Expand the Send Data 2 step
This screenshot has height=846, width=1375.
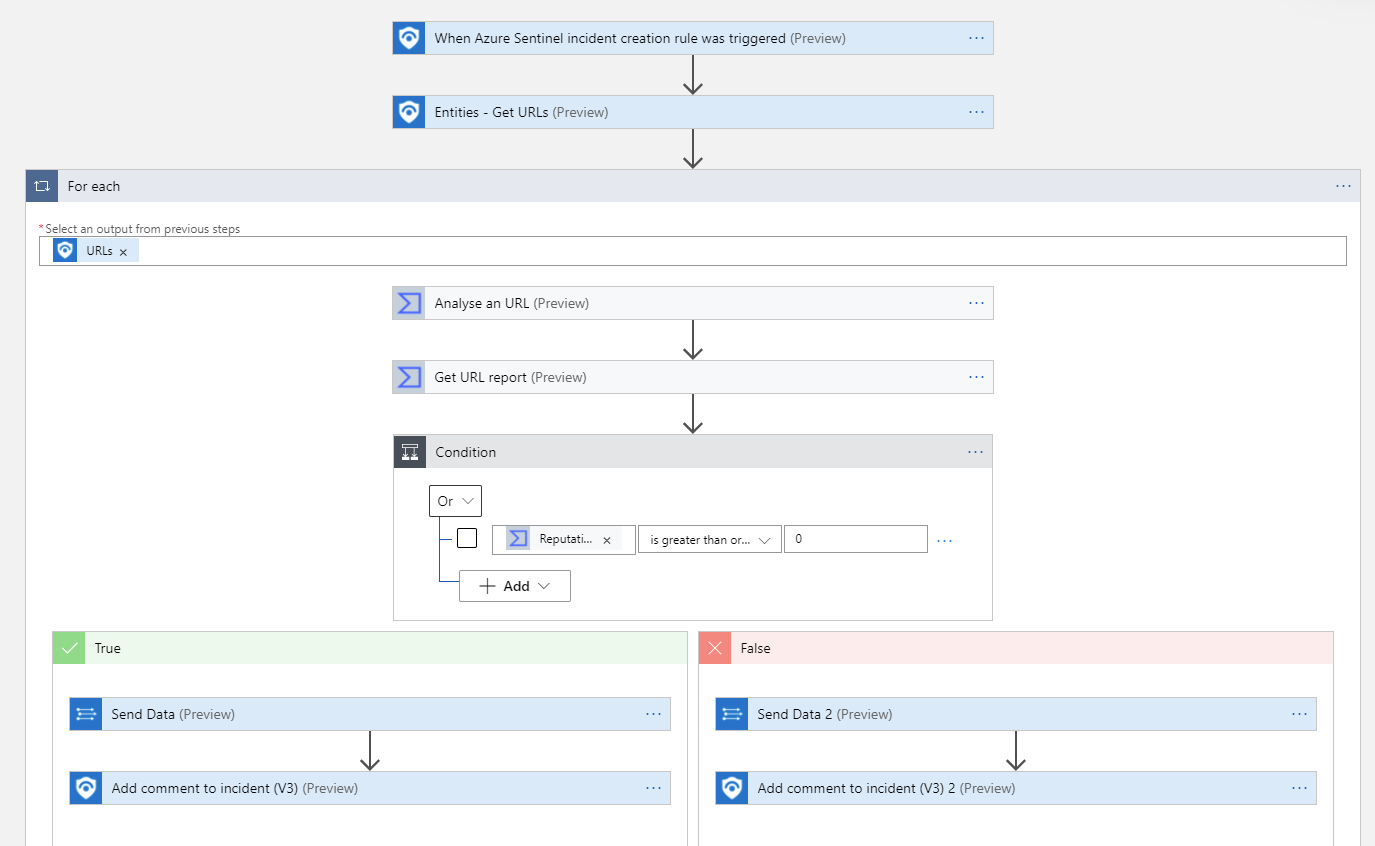pos(1016,714)
